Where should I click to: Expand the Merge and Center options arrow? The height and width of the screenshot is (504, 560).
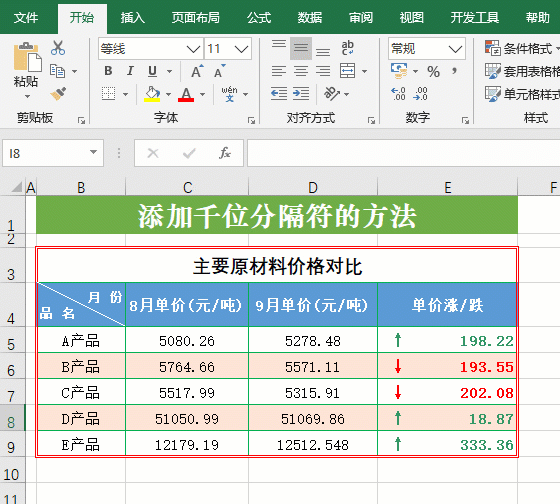(x=364, y=71)
